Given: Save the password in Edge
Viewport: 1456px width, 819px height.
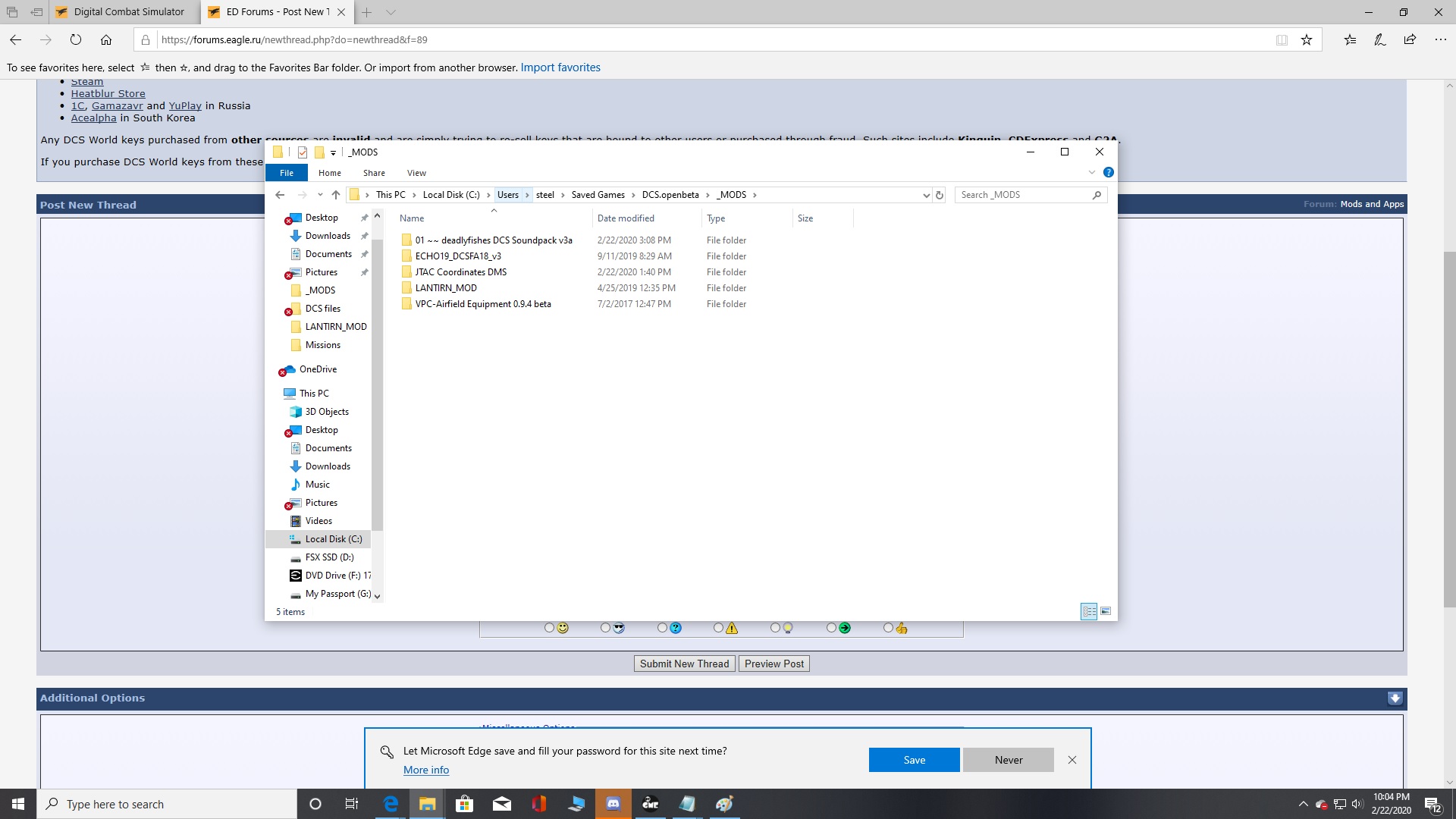Looking at the screenshot, I should 914,760.
